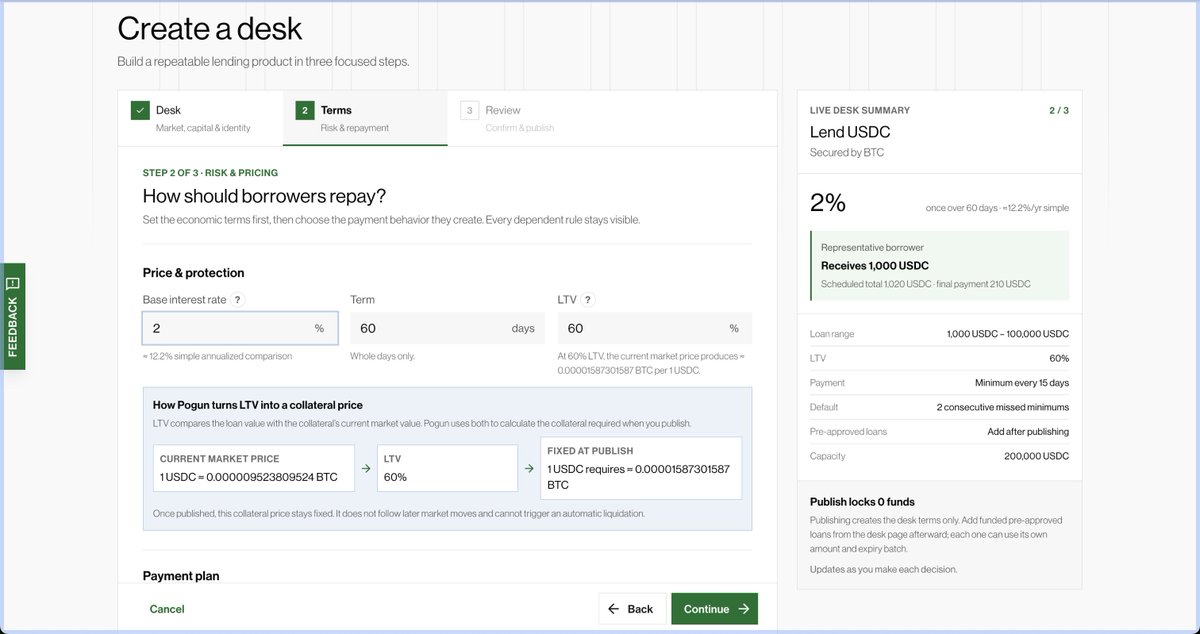Click the Feedback tab chat icon
This screenshot has height=634, width=1200.
13,284
